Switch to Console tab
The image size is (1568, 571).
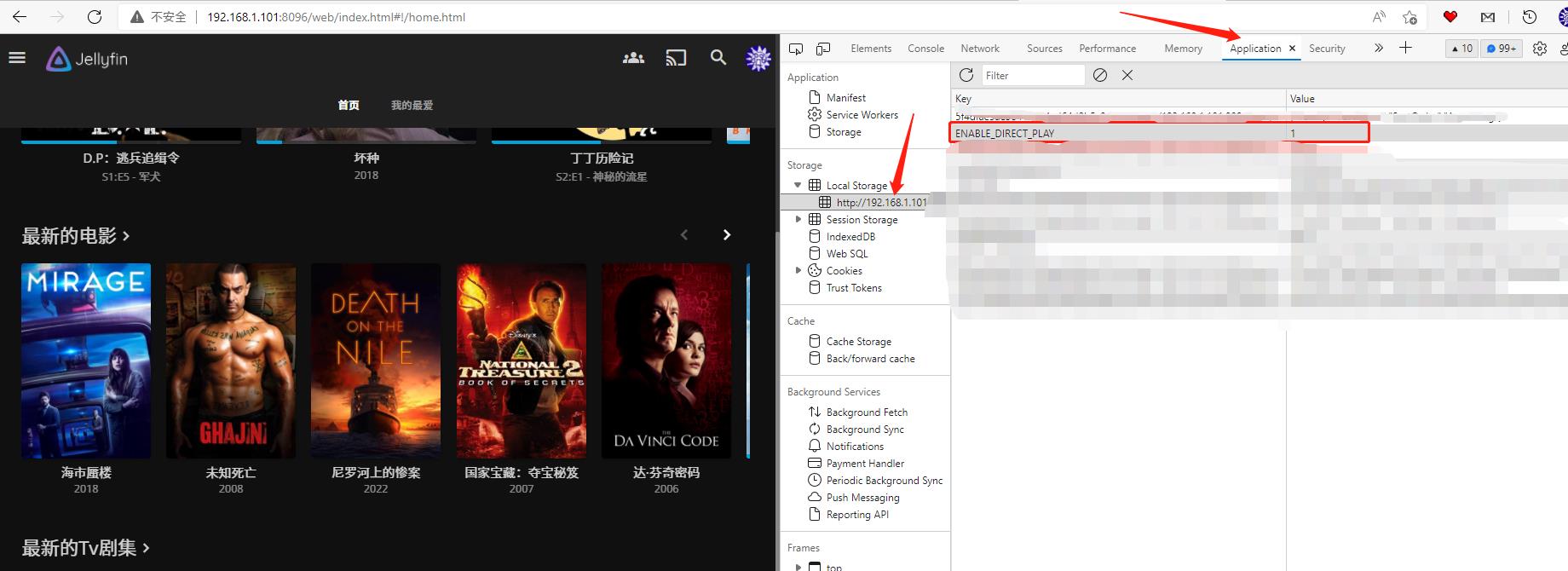pyautogui.click(x=925, y=49)
